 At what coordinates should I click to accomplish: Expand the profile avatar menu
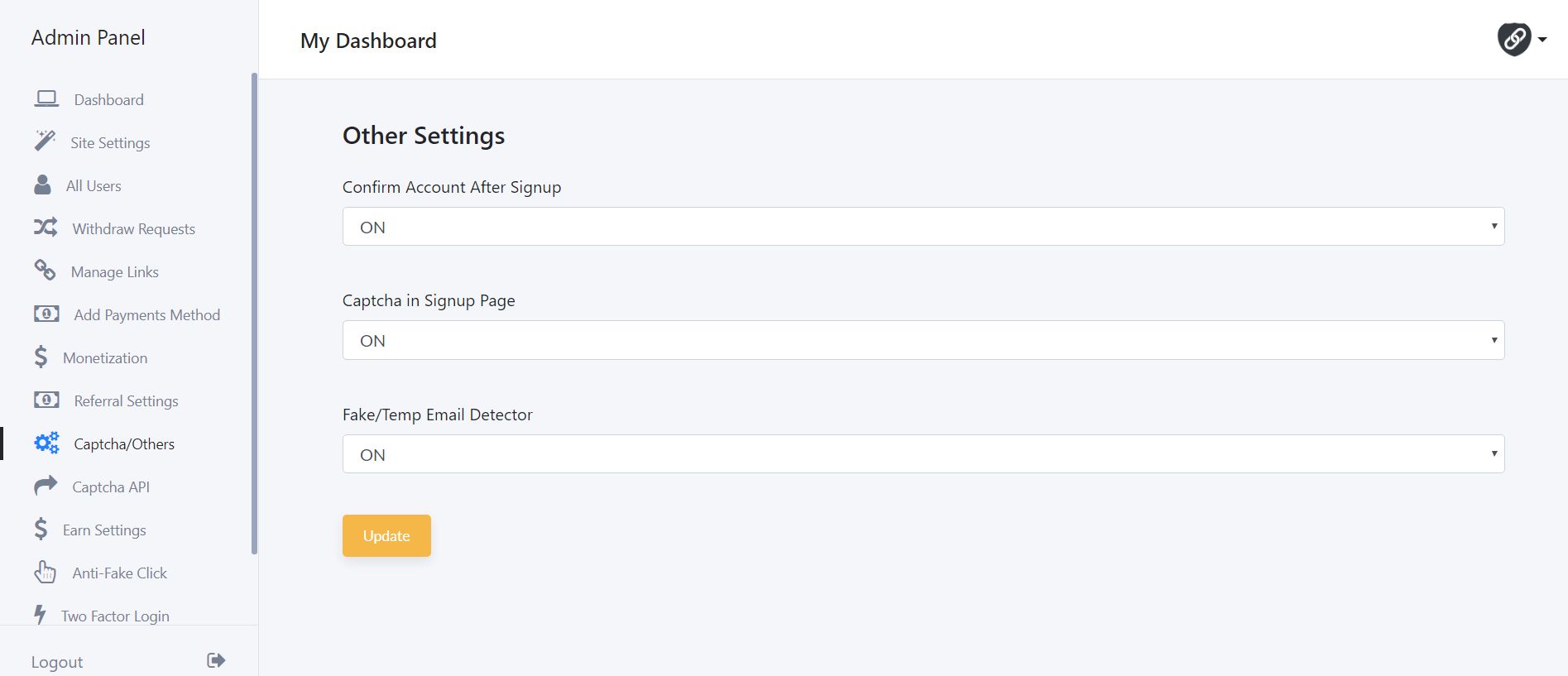tap(1521, 39)
